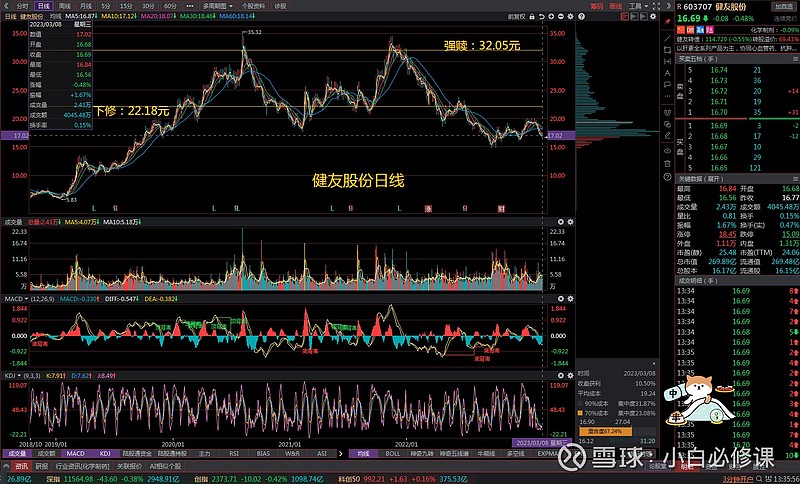This screenshot has width=800, height=484.
Task: Switch to 周线 weekly chart tab
Action: tap(65, 6)
